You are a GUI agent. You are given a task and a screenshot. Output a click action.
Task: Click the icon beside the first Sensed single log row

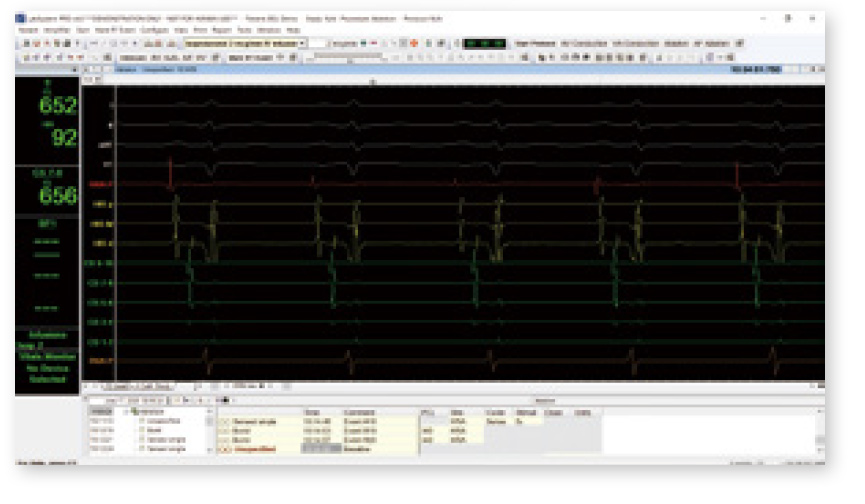[x=224, y=421]
